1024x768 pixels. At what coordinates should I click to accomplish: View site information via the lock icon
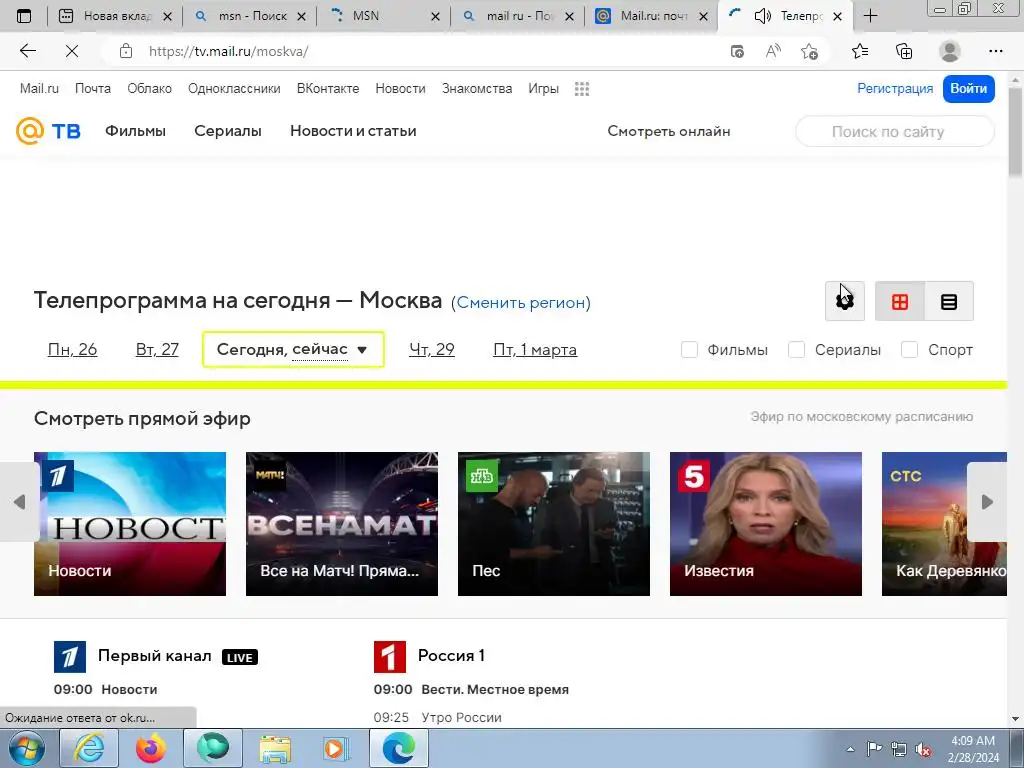coord(126,51)
